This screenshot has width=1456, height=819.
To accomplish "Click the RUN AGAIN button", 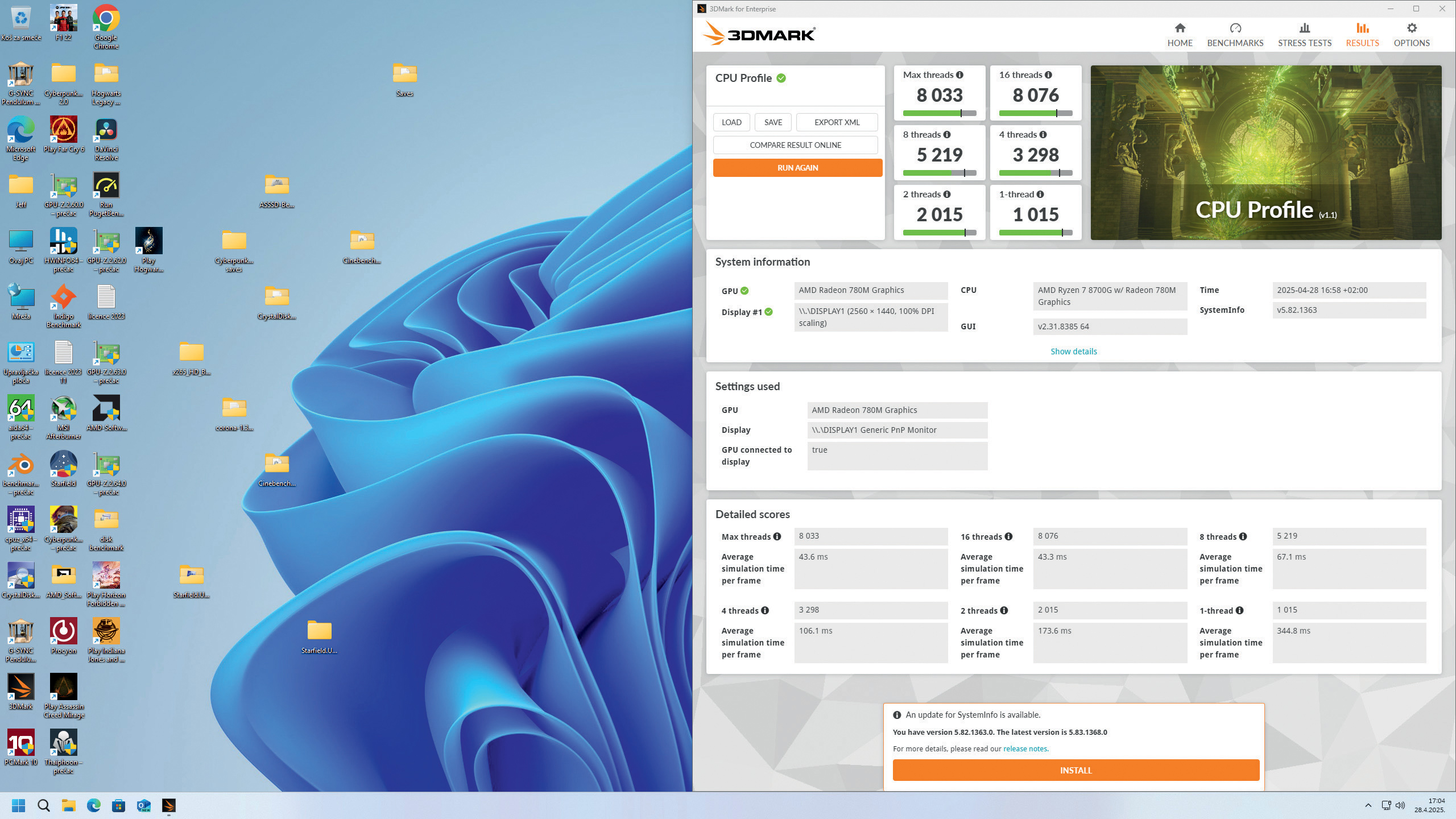I will (797, 168).
